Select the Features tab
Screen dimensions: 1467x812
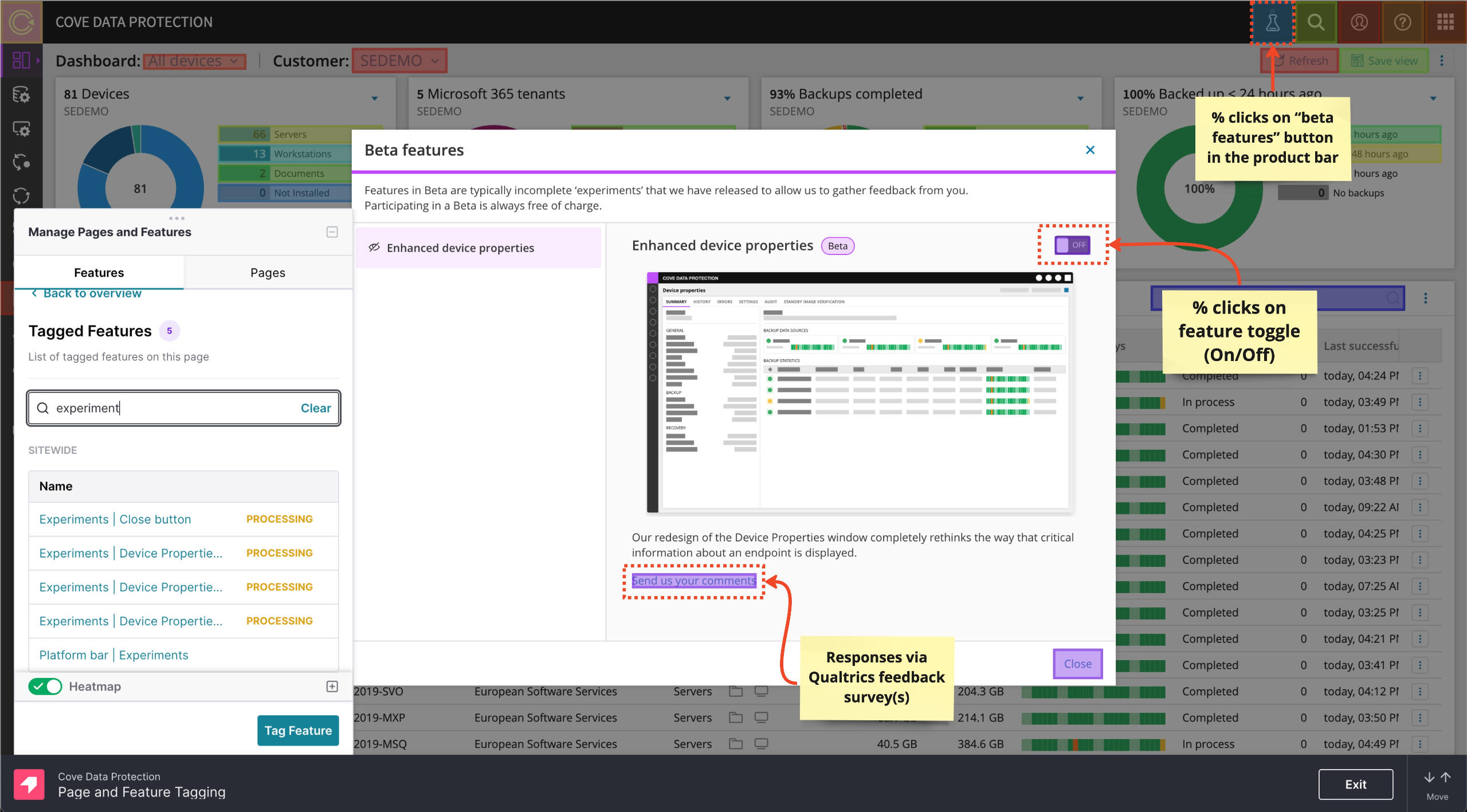click(99, 273)
